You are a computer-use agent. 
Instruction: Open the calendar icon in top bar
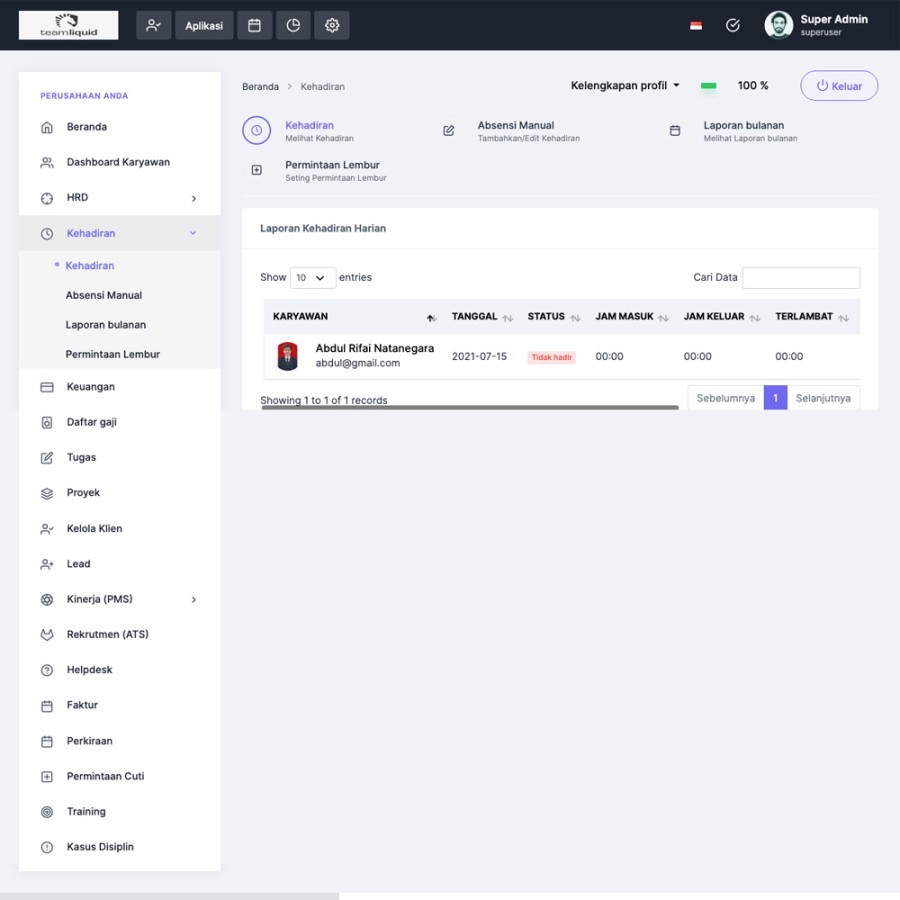point(254,25)
